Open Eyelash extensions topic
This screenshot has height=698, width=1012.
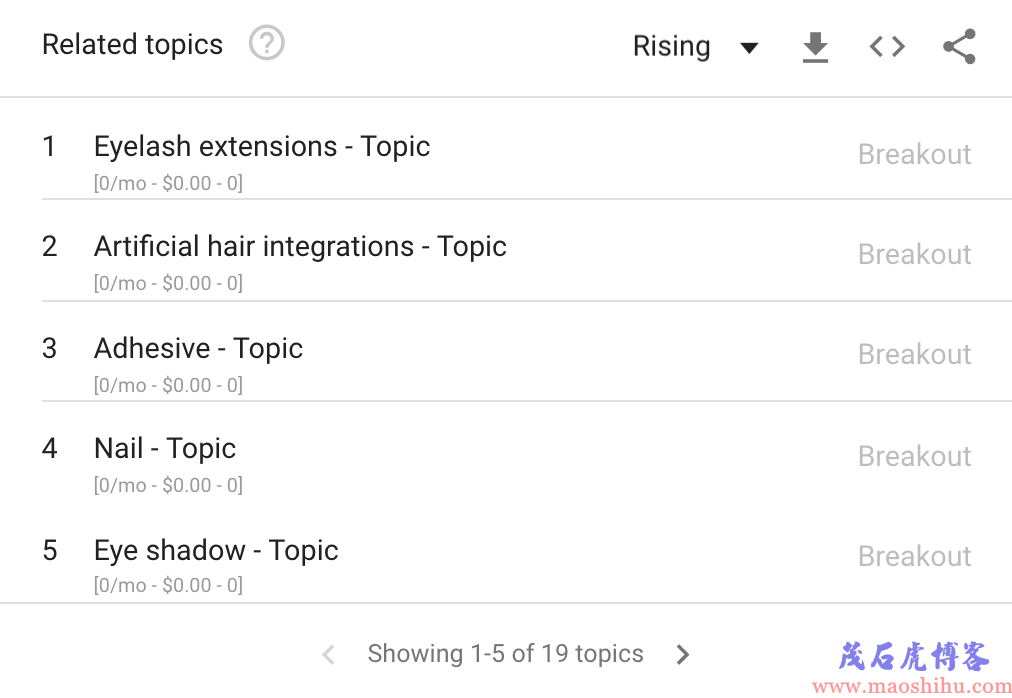click(x=262, y=147)
